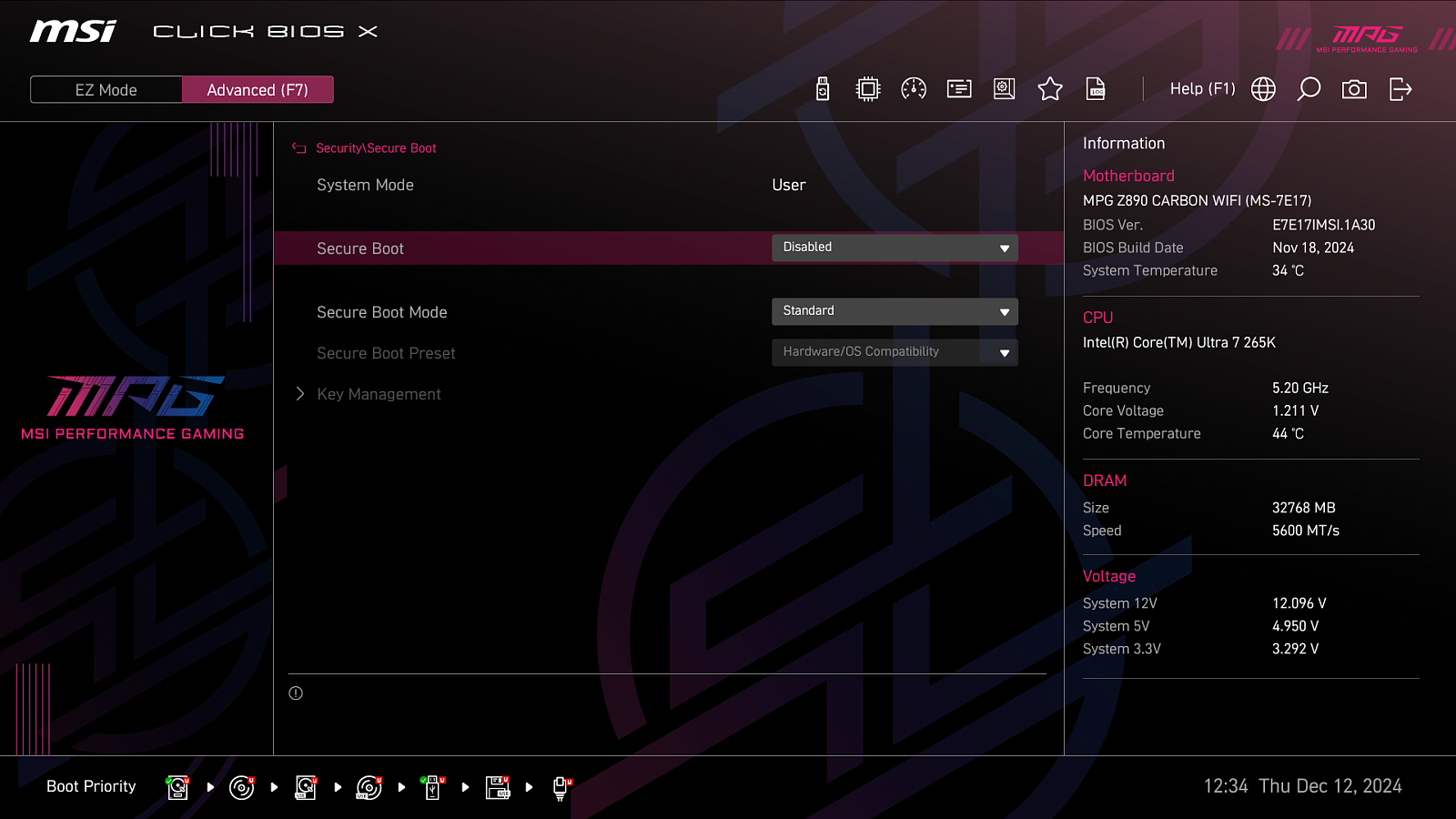The width and height of the screenshot is (1456, 819).
Task: Click the Security\Secure Boot breadcrumb path
Action: click(376, 148)
